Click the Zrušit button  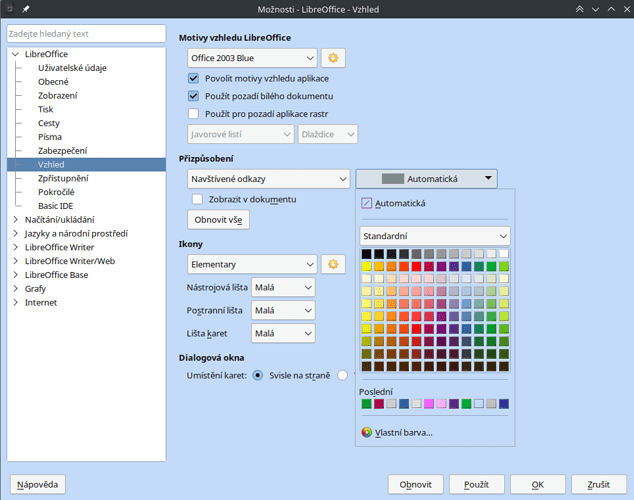(x=599, y=484)
